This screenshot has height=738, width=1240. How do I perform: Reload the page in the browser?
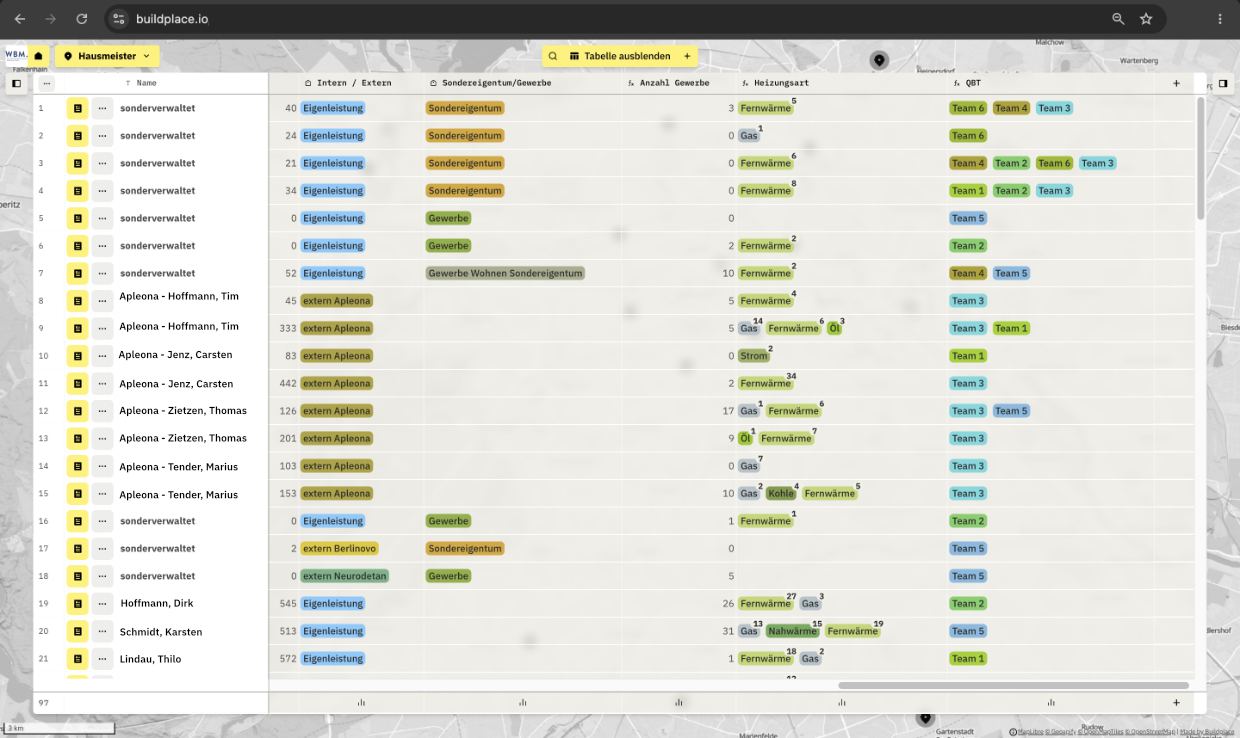[82, 19]
